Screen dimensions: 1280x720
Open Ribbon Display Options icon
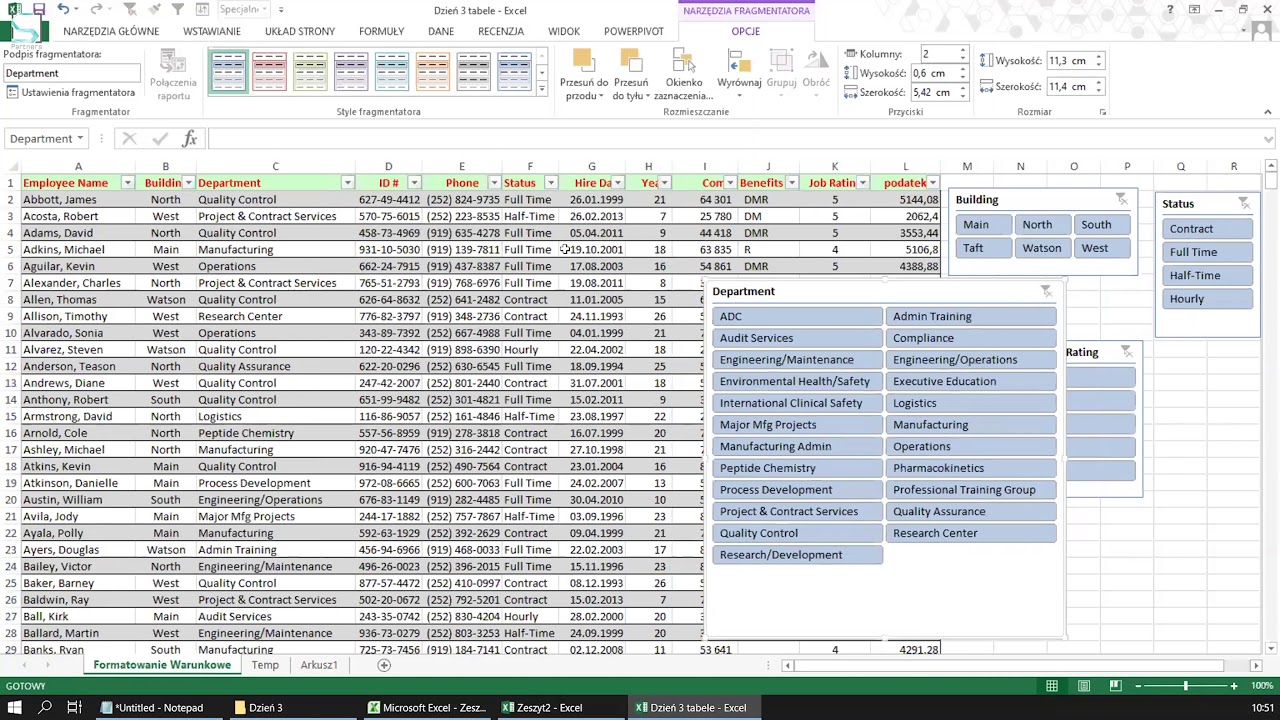click(x=1194, y=10)
